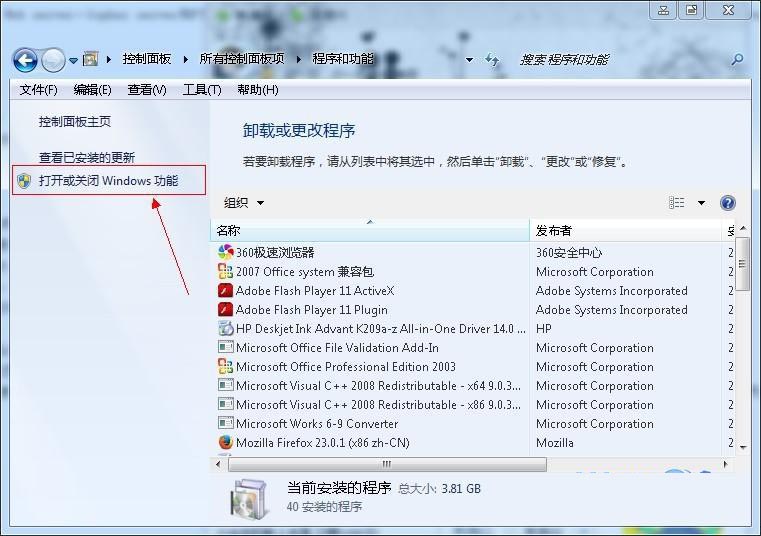Open the 查看已安装的更新 link
The image size is (761, 536).
click(x=87, y=158)
